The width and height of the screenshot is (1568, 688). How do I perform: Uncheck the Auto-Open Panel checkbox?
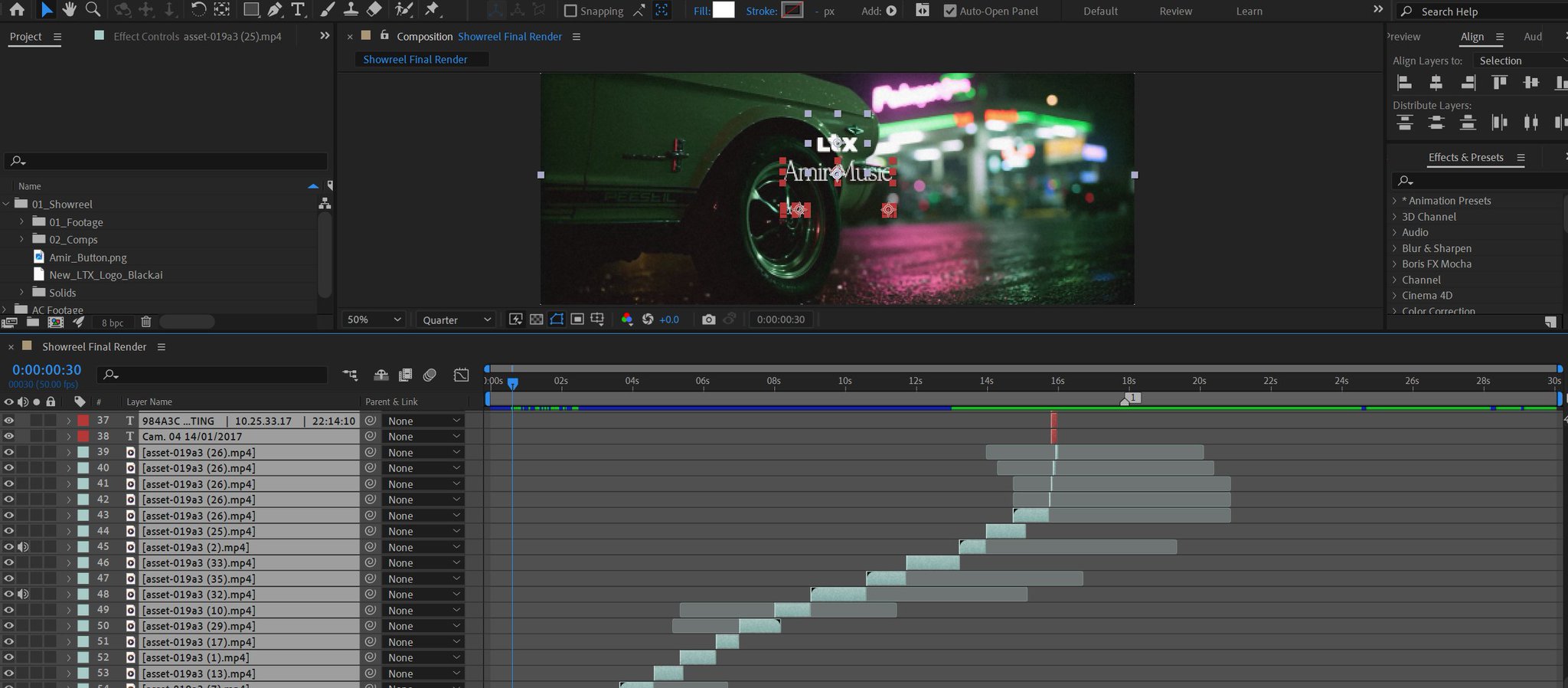pos(950,11)
